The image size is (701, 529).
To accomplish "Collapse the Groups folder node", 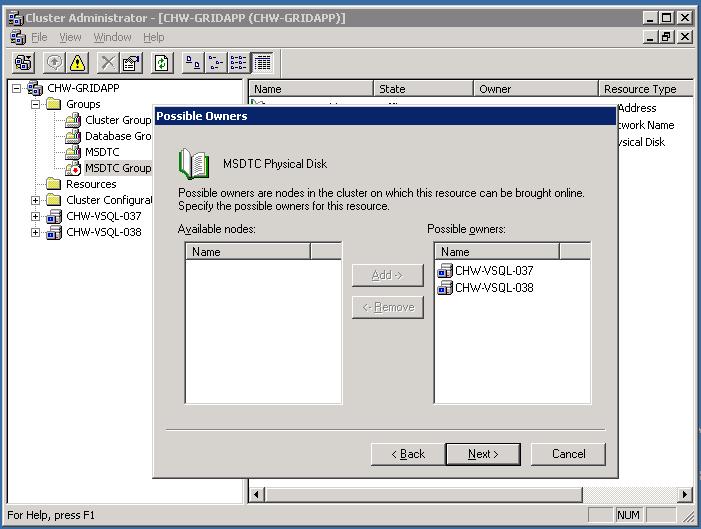I will 35,104.
